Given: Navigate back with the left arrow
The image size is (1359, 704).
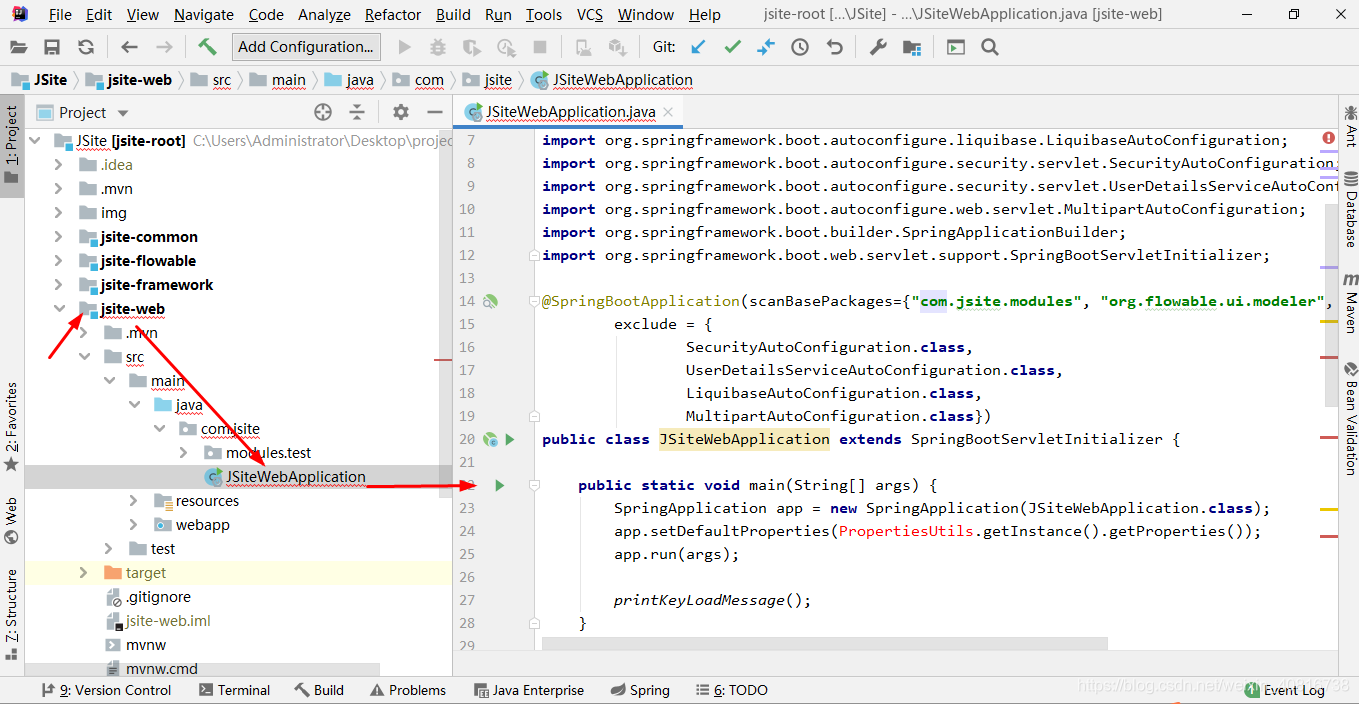Looking at the screenshot, I should (129, 47).
